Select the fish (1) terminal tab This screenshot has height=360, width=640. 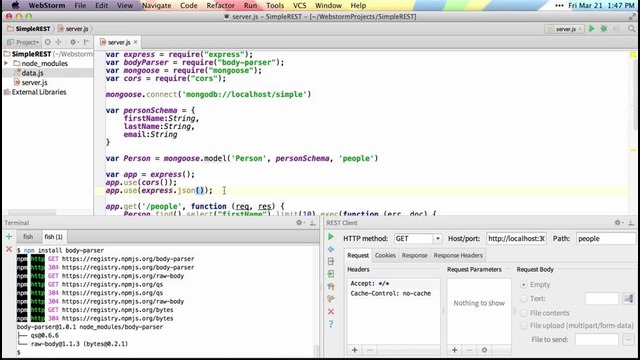53,237
